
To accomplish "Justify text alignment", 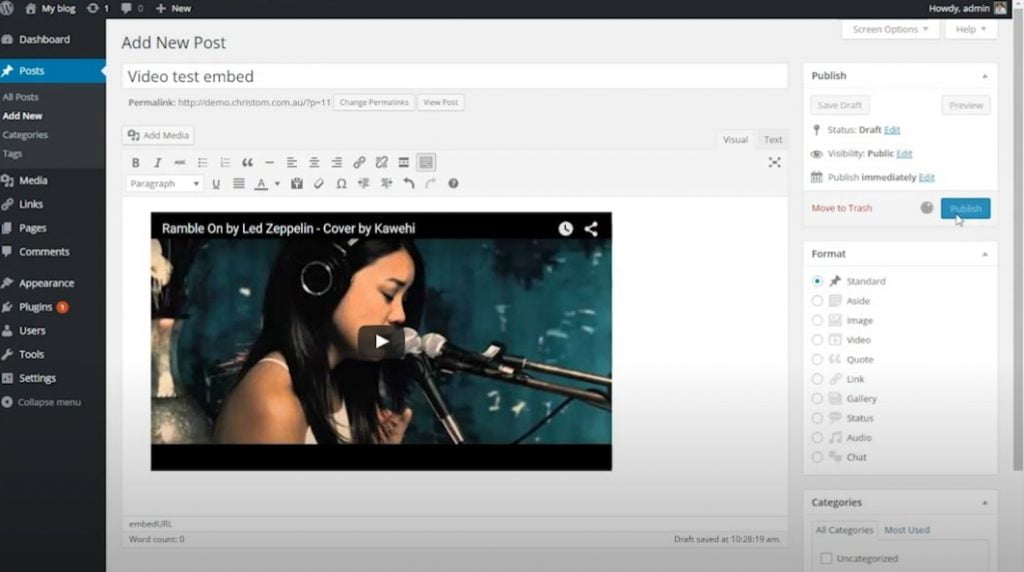I will tap(238, 184).
